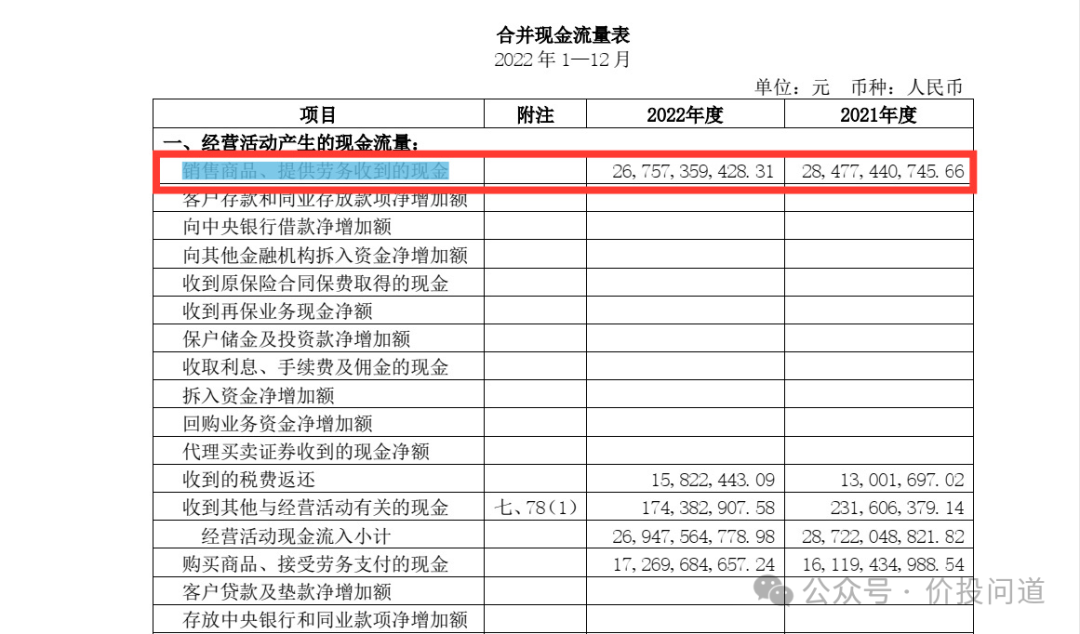Click the row label 收到其他与经营活动有关的现金
Viewport: 1080px width, 634px height.
(x=315, y=507)
